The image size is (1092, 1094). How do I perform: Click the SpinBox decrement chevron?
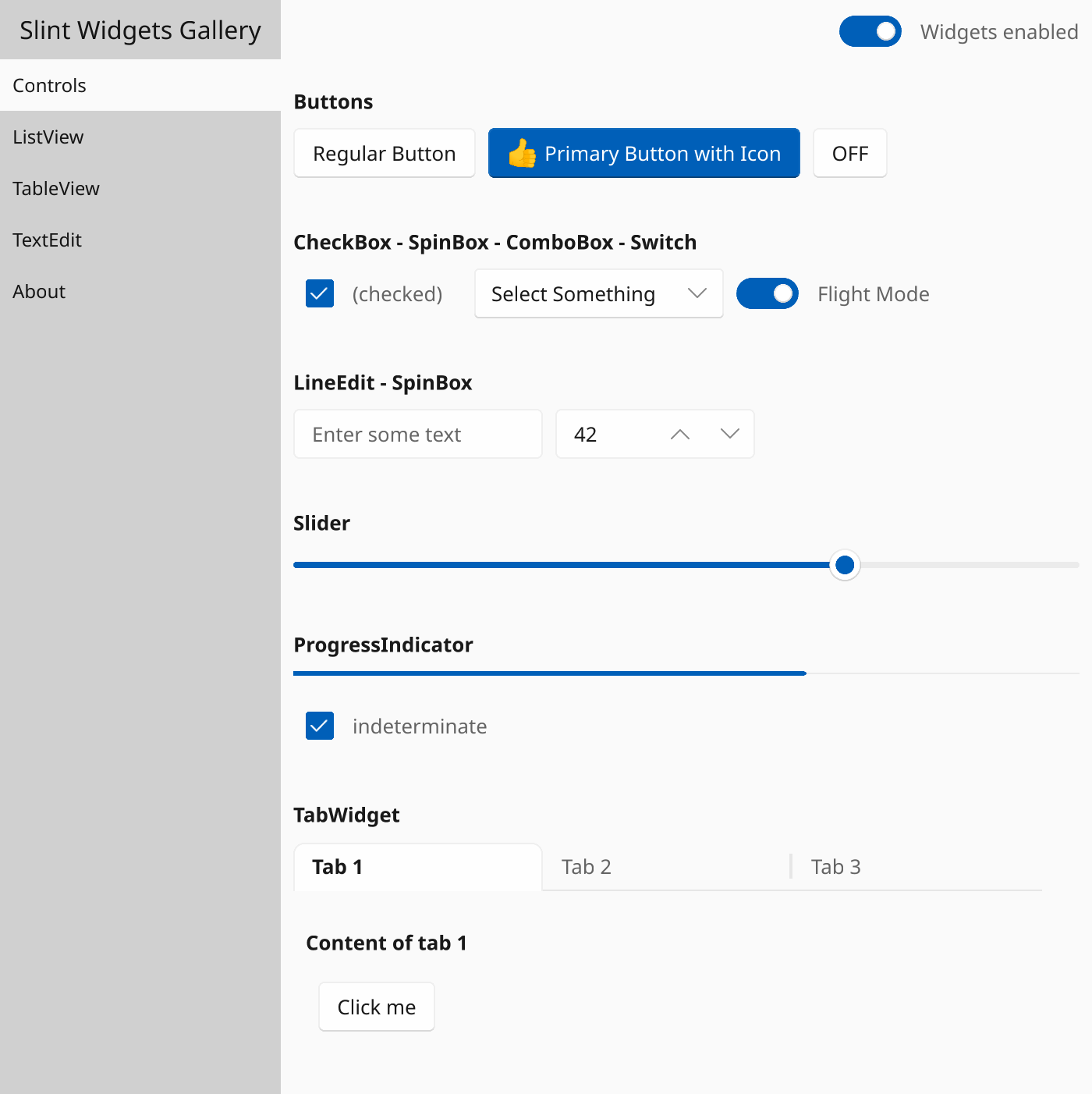coord(730,434)
